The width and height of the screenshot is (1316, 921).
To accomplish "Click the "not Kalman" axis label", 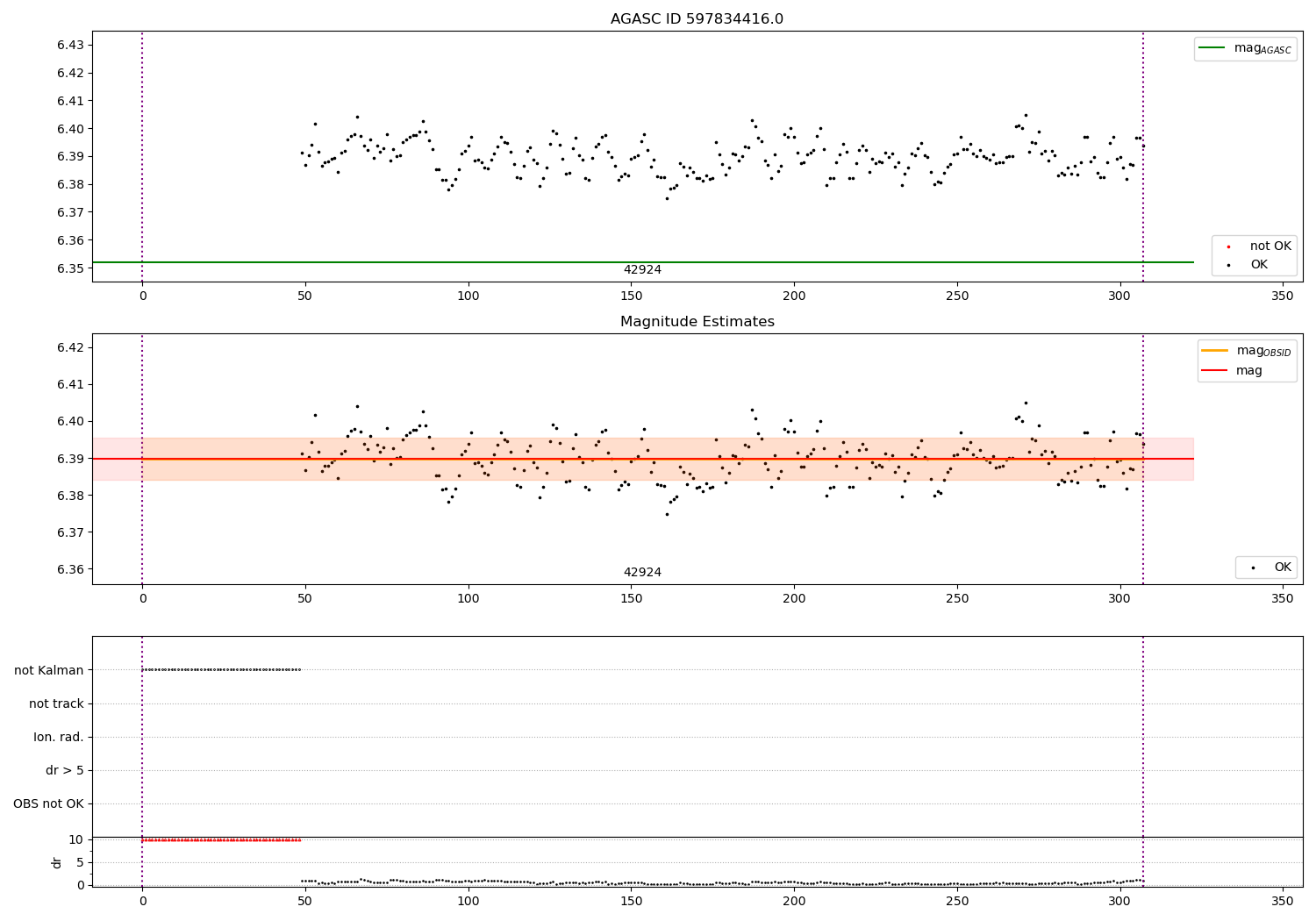I will point(49,670).
